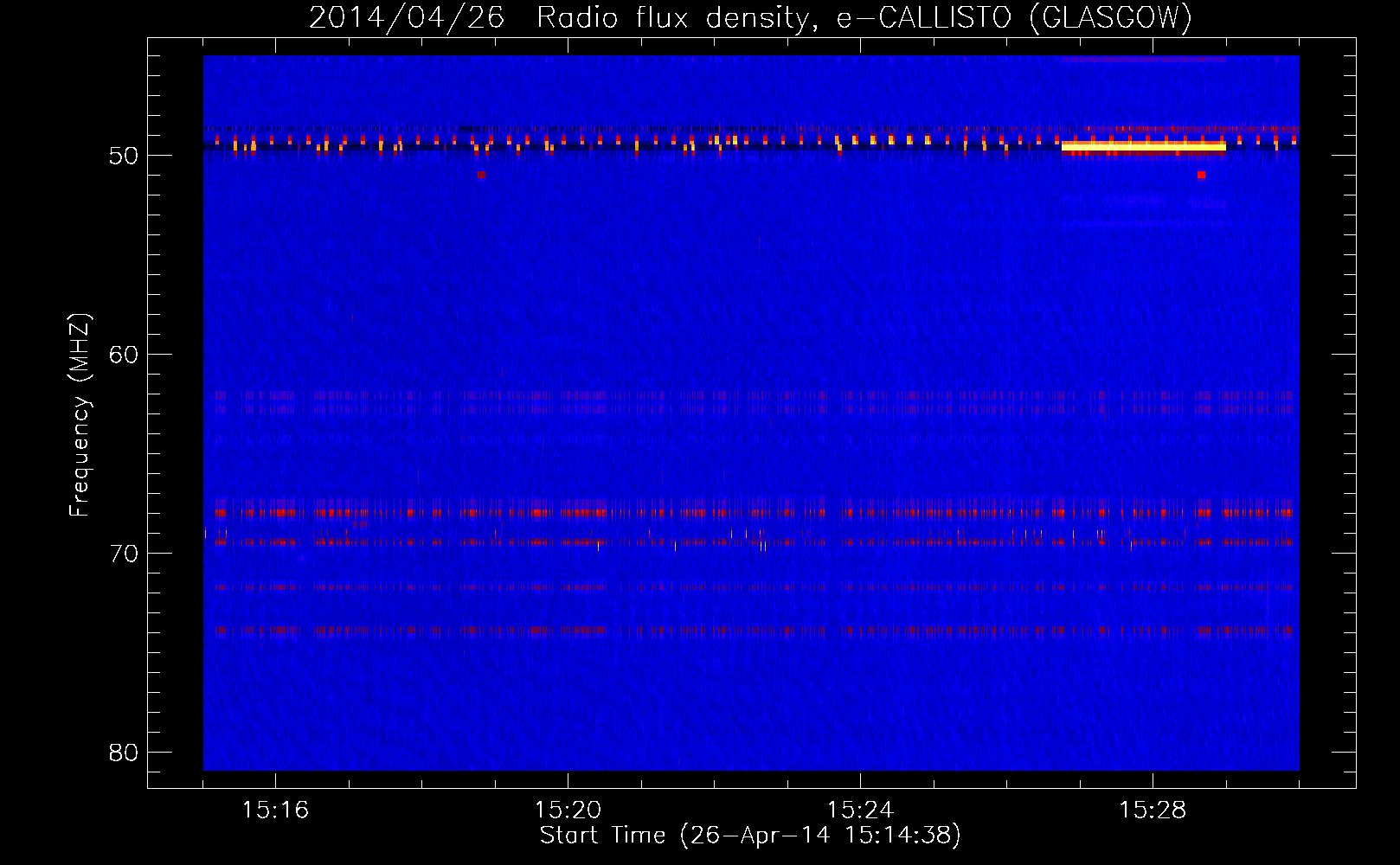Screen dimensions: 1400x865
Task: Click the 60 MHz frequency tick label
Action: coord(124,355)
